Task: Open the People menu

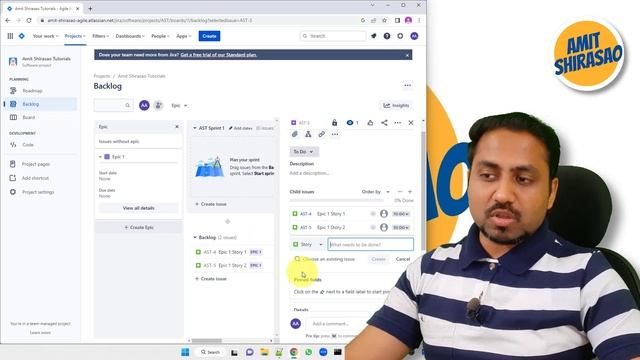Action: (160, 36)
